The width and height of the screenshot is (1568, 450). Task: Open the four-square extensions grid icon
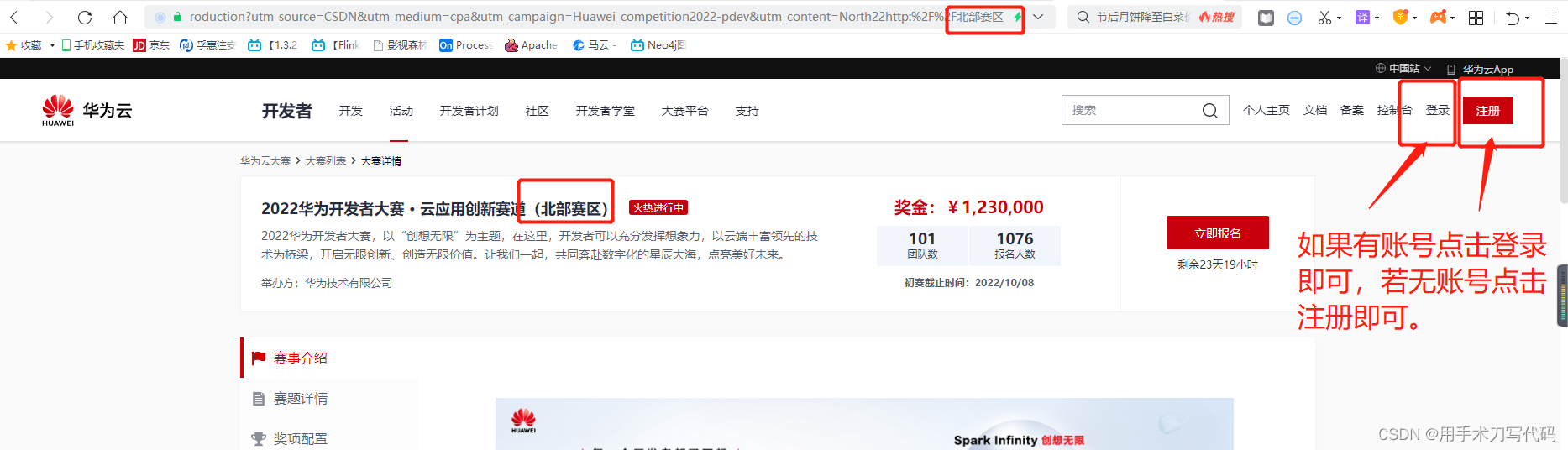(x=1476, y=18)
